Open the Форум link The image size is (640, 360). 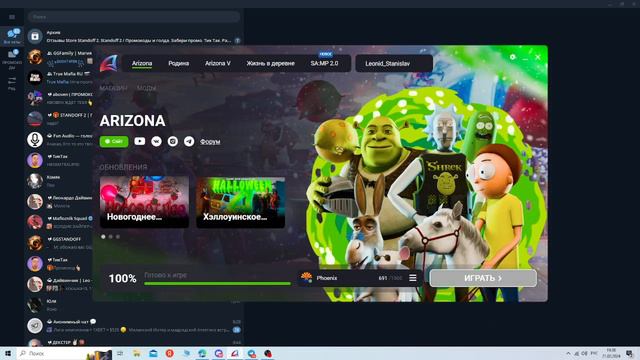(x=210, y=142)
